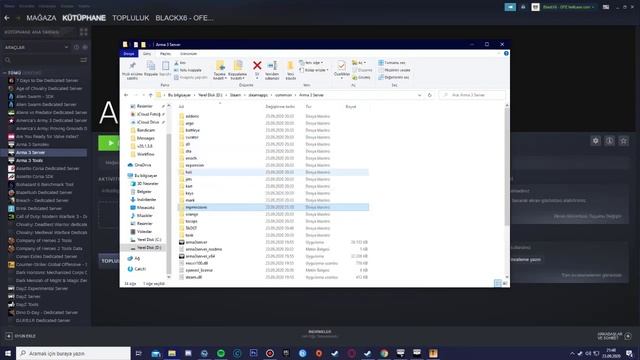Select the addons folder
640x360 pixels.
point(192,116)
